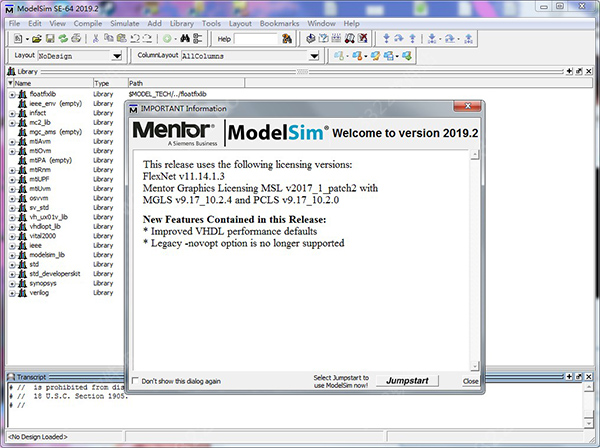Enable "Don't show this dialog again" checkbox
Viewport: 600px width, 448px height.
click(135, 381)
